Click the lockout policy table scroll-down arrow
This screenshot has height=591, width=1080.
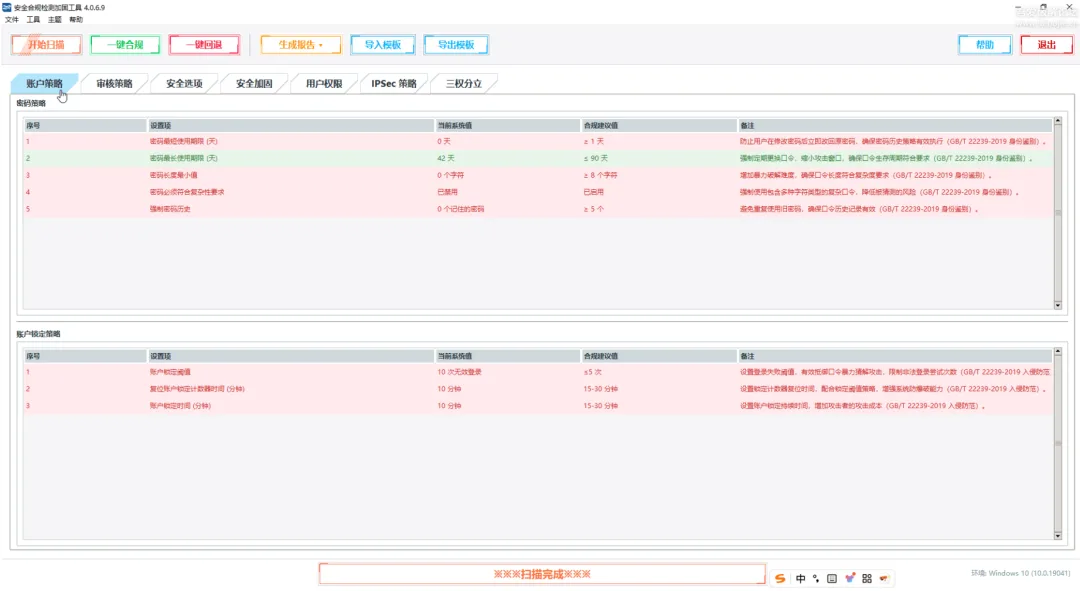click(x=1058, y=535)
